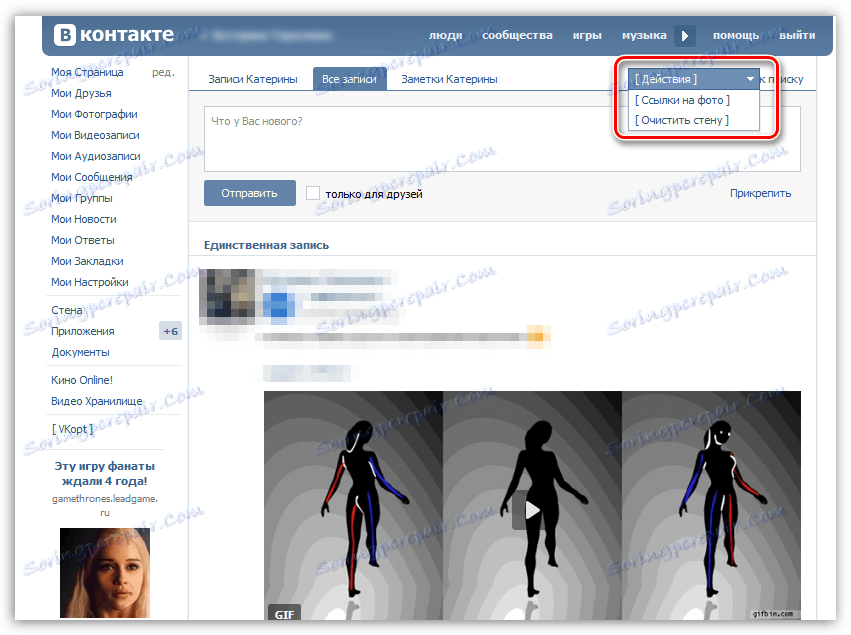Open Мои Группы
851x635 pixels.
[82, 198]
